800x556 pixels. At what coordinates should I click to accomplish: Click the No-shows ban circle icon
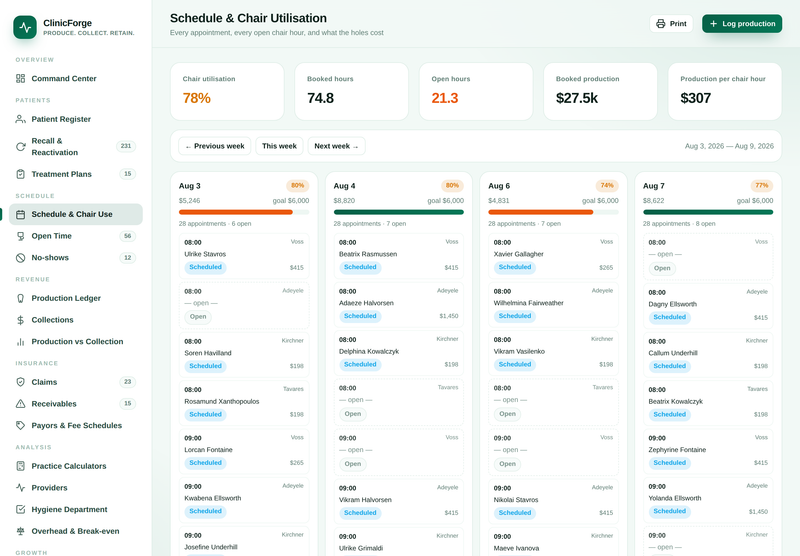20,258
